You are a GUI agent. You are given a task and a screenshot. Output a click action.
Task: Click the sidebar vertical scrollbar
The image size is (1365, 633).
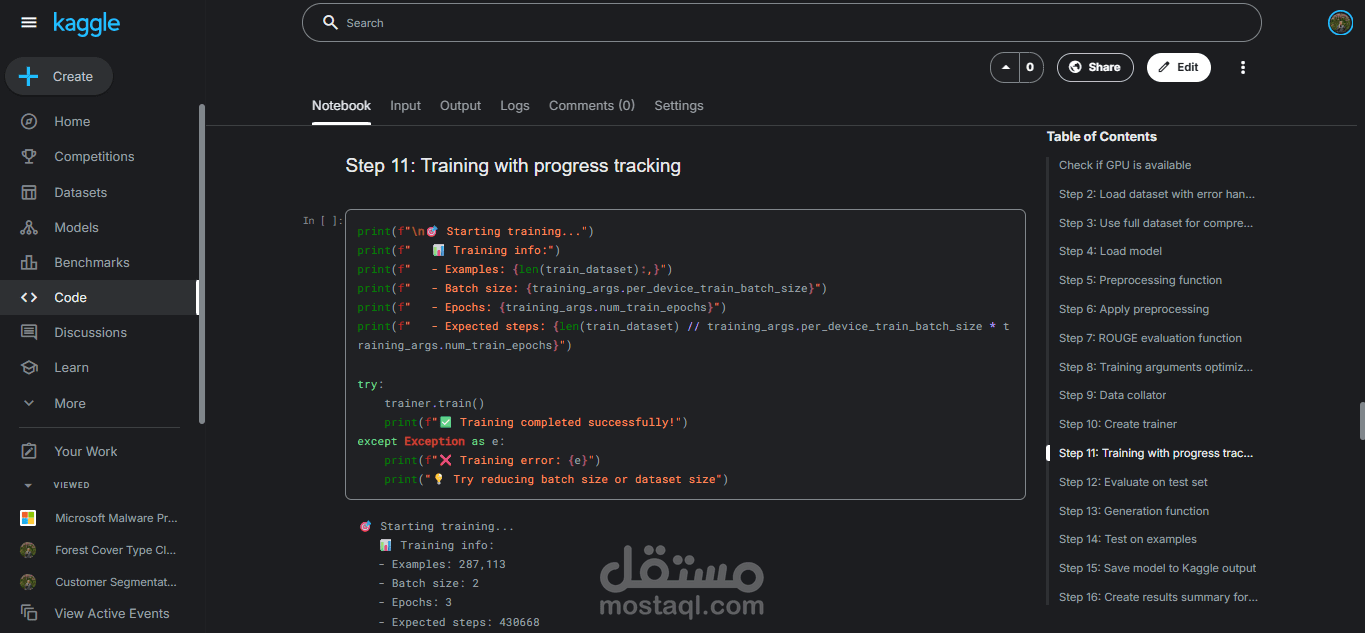click(x=202, y=264)
